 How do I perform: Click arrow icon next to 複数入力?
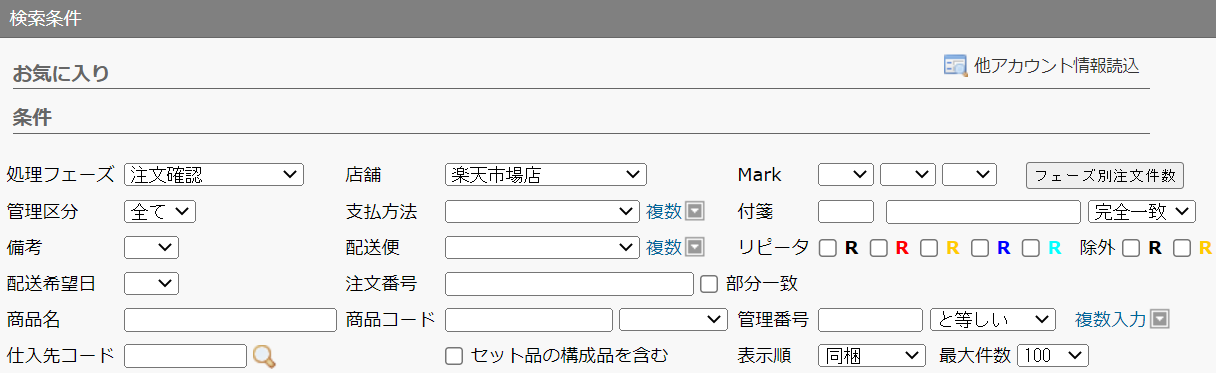[1160, 319]
